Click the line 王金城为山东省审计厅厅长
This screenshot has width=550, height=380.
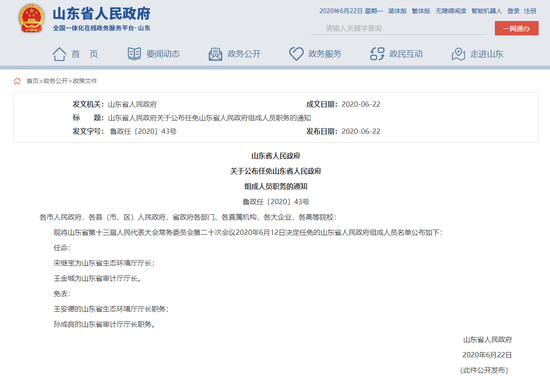click(97, 279)
